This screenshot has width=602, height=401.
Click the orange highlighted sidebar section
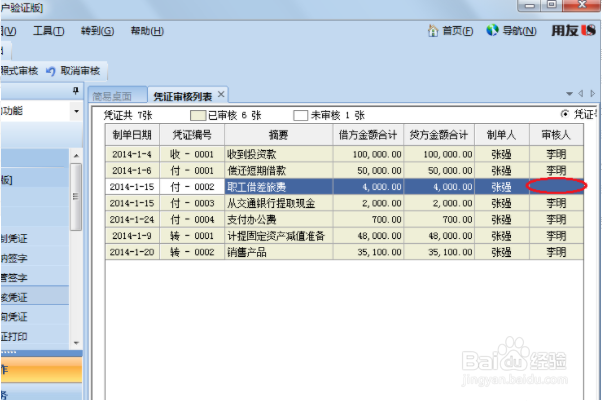point(41,370)
